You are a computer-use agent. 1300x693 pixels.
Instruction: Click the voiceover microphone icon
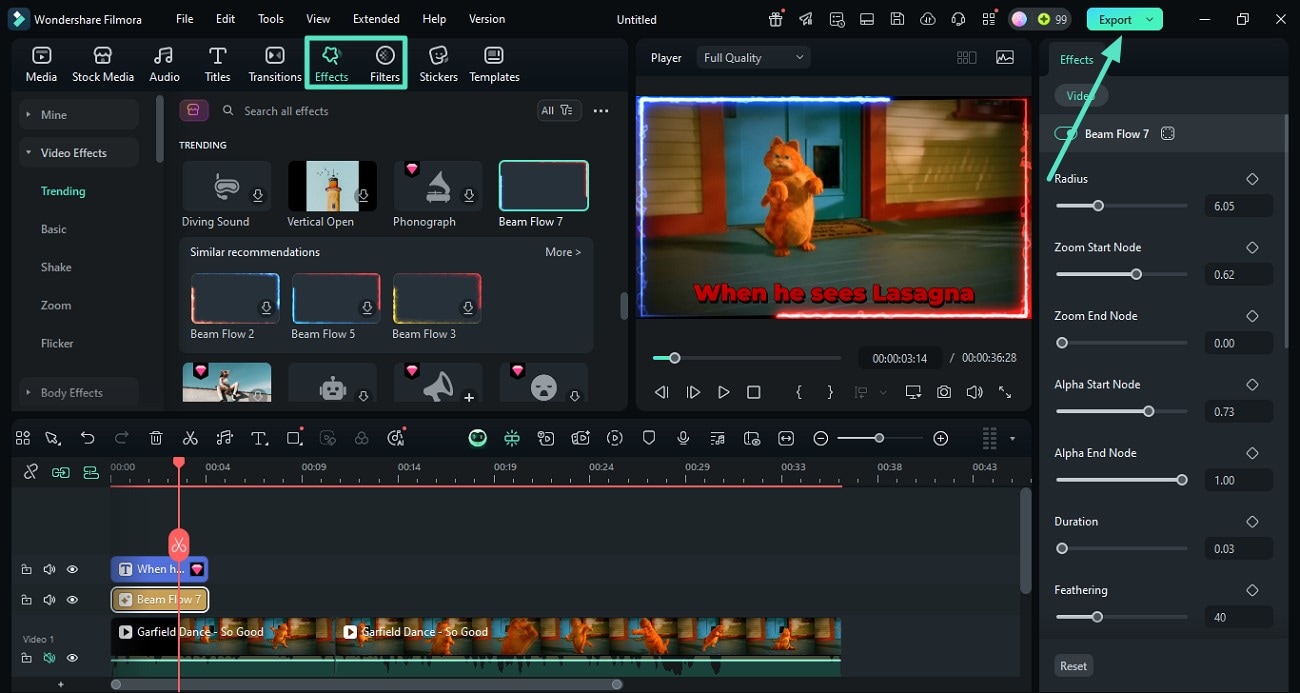click(683, 438)
